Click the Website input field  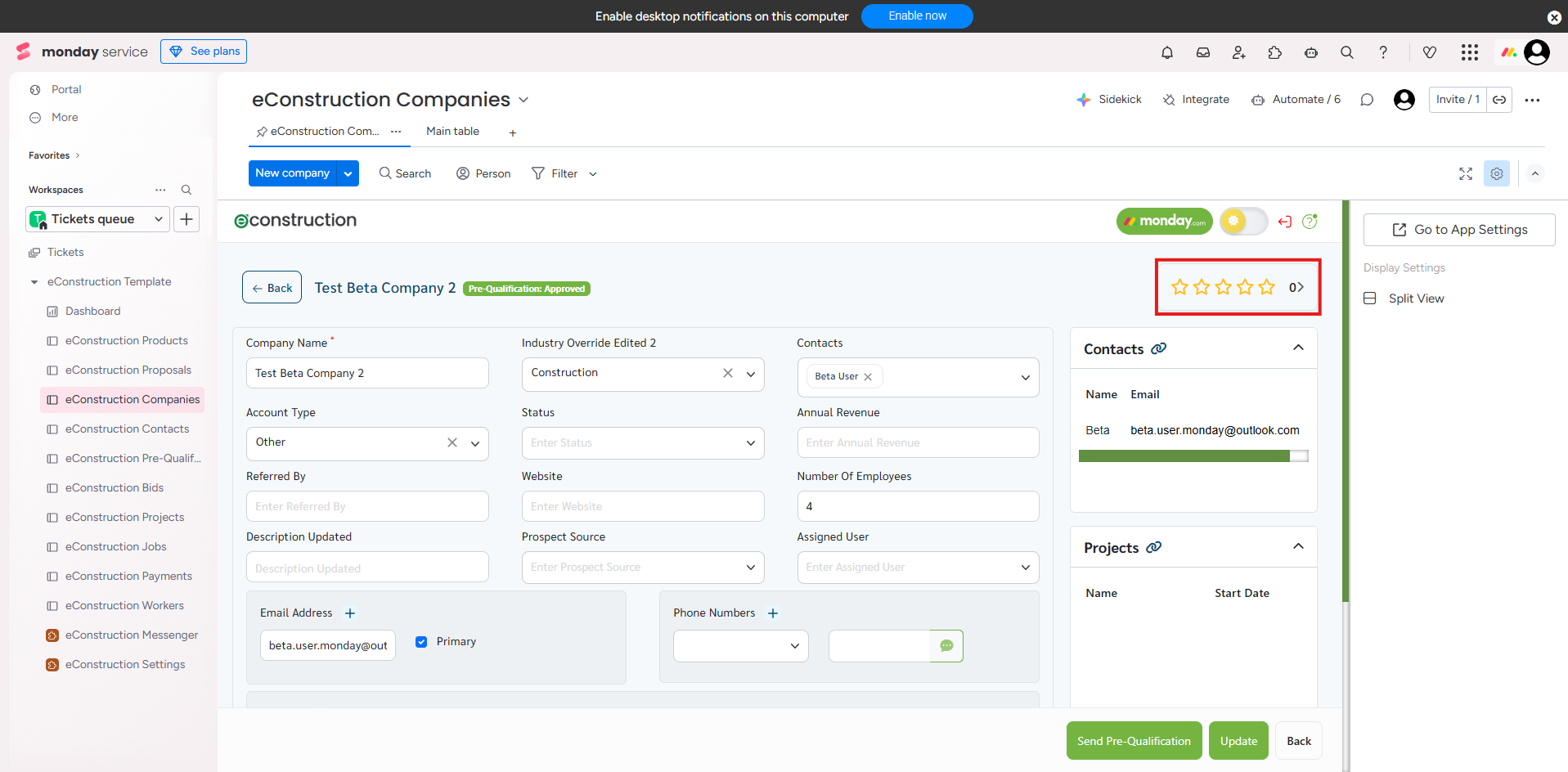tap(643, 506)
